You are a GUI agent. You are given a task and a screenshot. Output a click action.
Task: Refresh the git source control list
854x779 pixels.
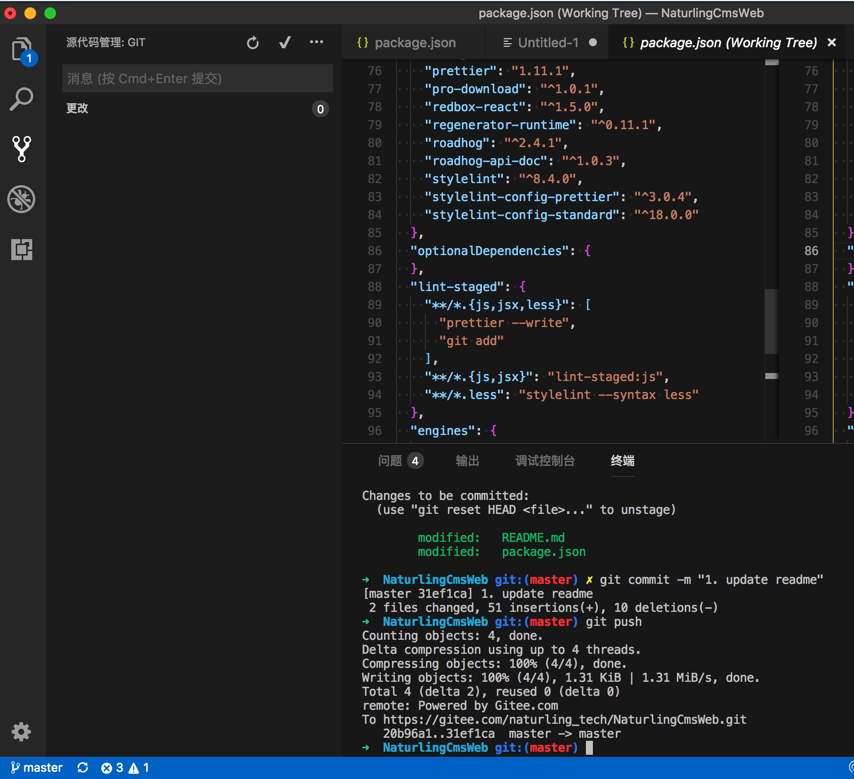(x=253, y=42)
